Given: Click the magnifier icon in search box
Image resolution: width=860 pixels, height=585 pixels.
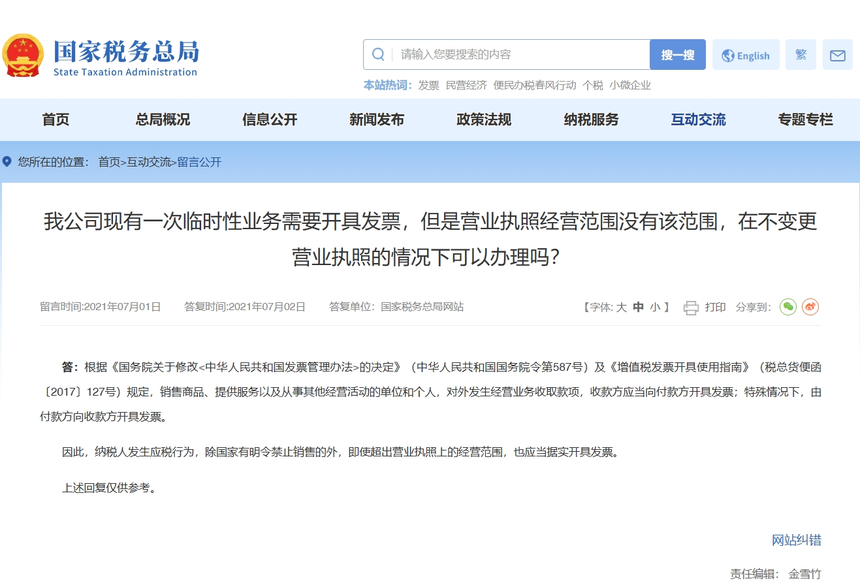Looking at the screenshot, I should click(x=378, y=54).
